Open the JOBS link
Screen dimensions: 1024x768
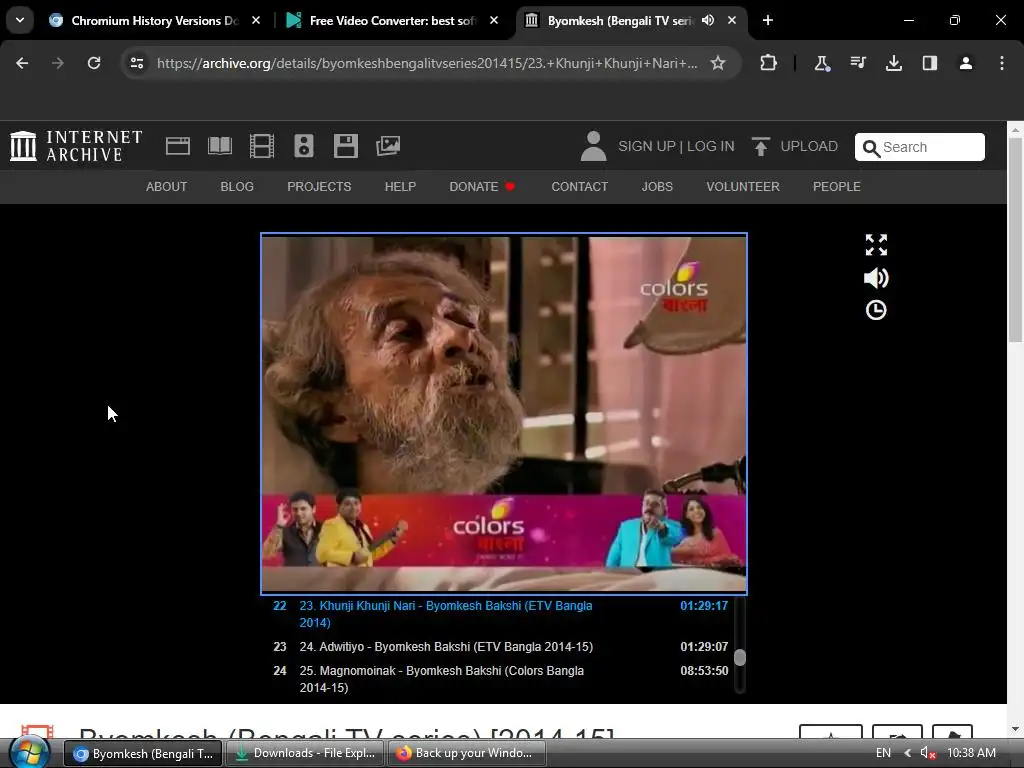point(657,187)
